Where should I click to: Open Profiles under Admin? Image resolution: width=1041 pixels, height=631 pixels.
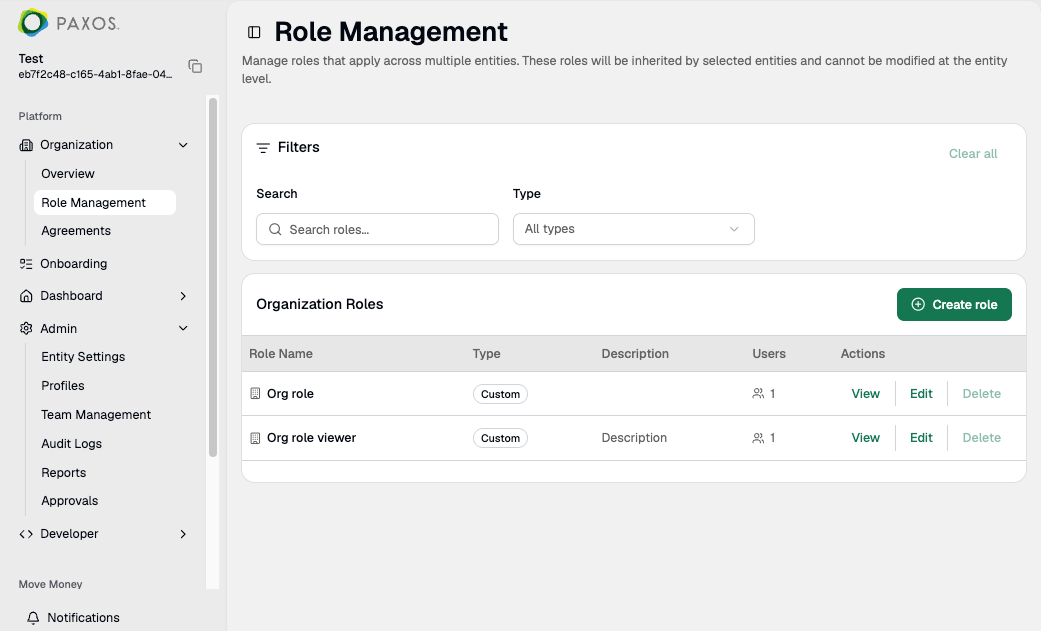point(62,386)
